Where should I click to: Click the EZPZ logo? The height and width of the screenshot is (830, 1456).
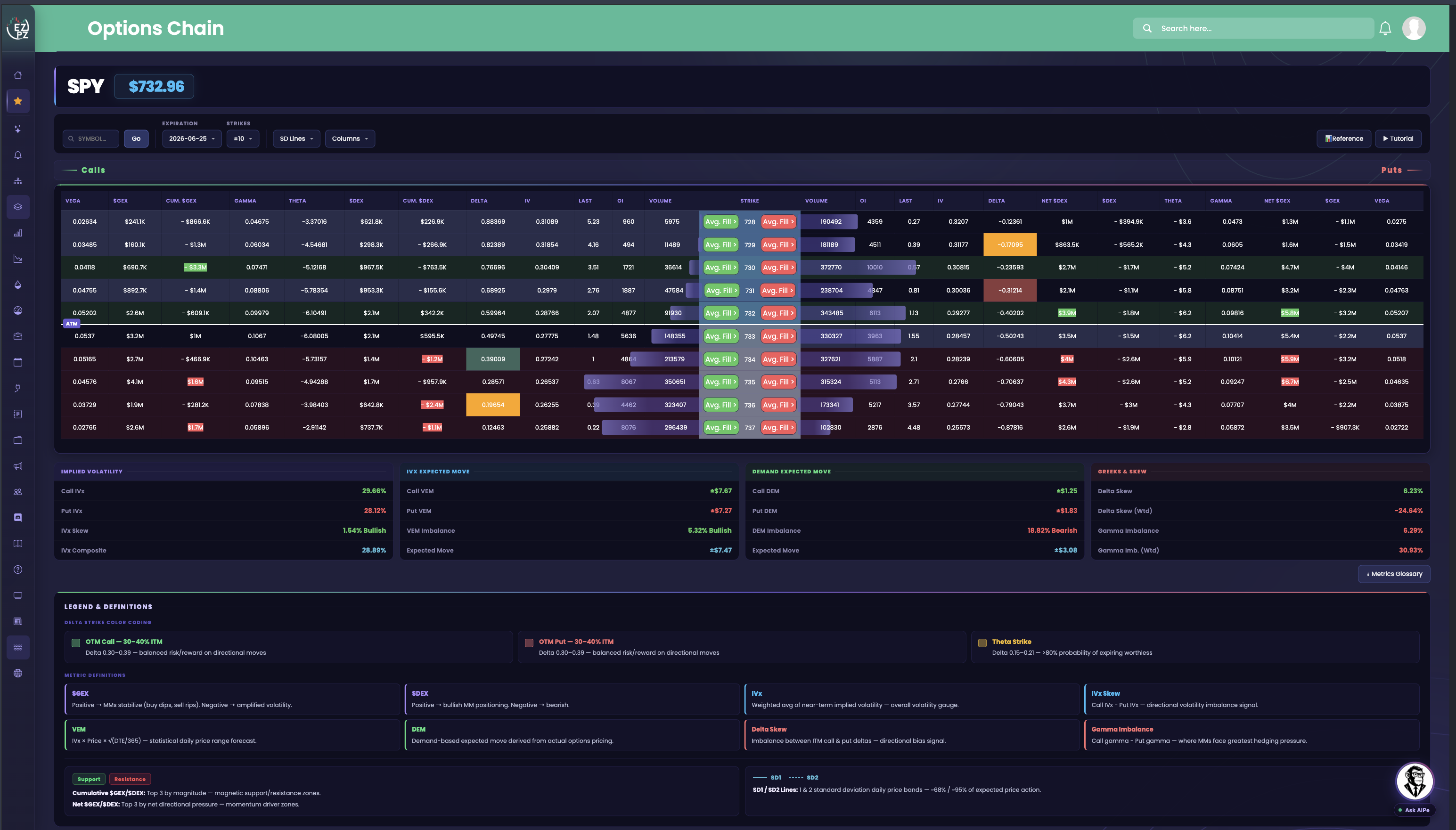[x=18, y=28]
